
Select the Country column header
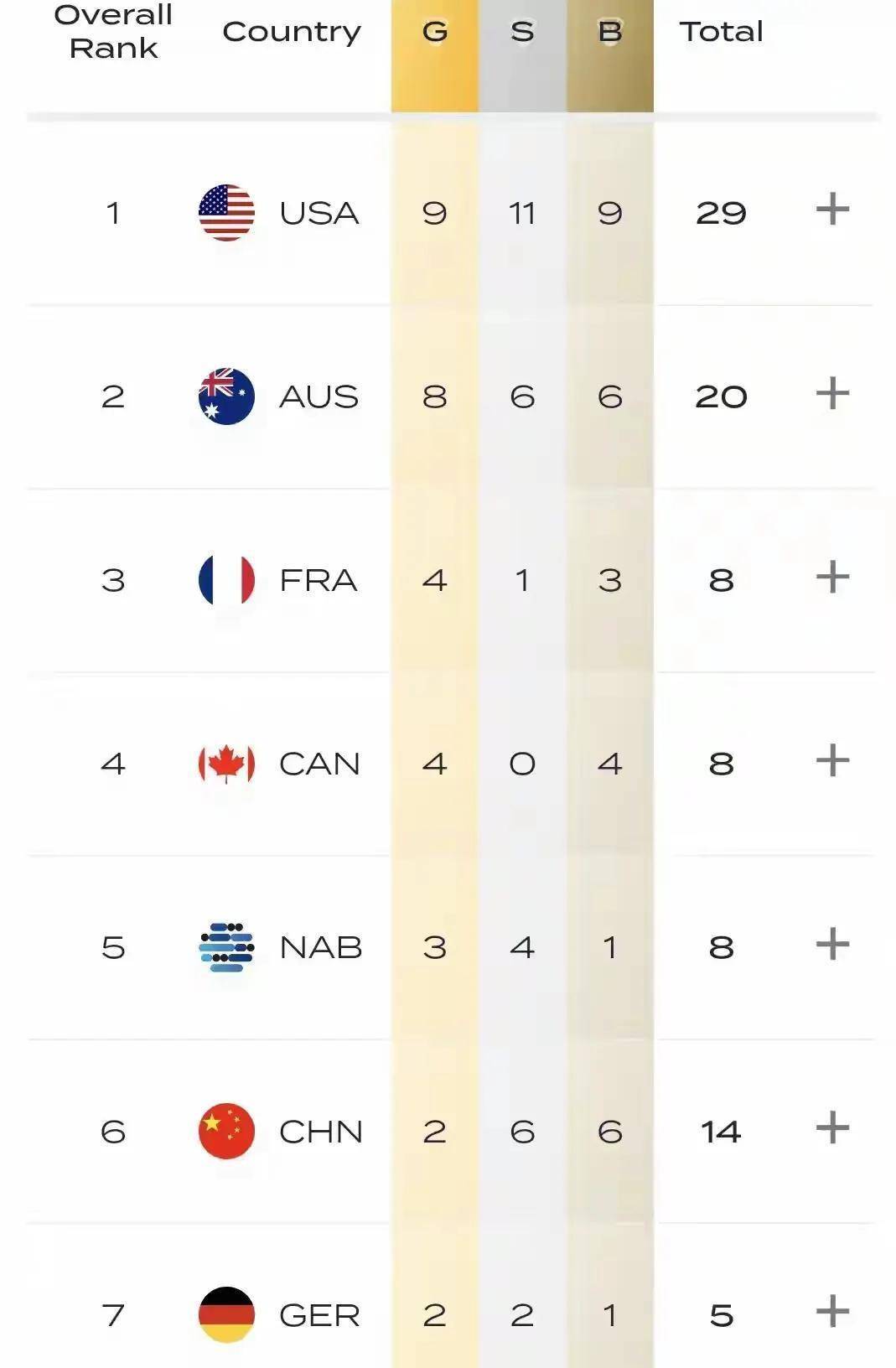tap(292, 32)
